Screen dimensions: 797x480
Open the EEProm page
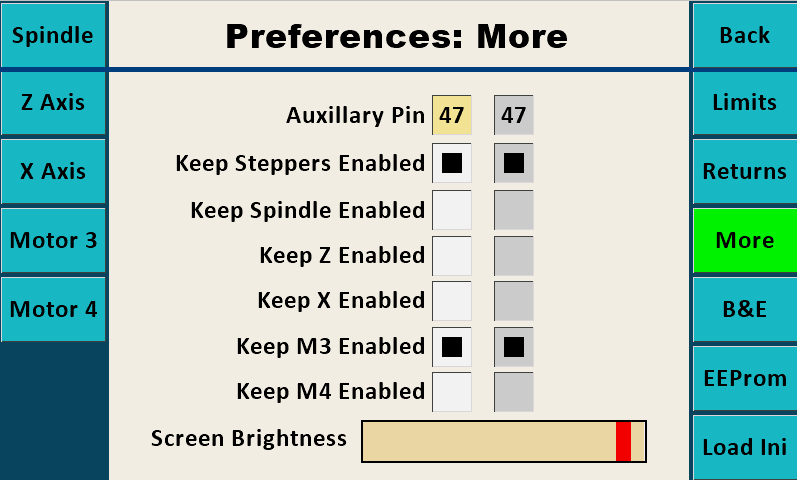point(744,378)
